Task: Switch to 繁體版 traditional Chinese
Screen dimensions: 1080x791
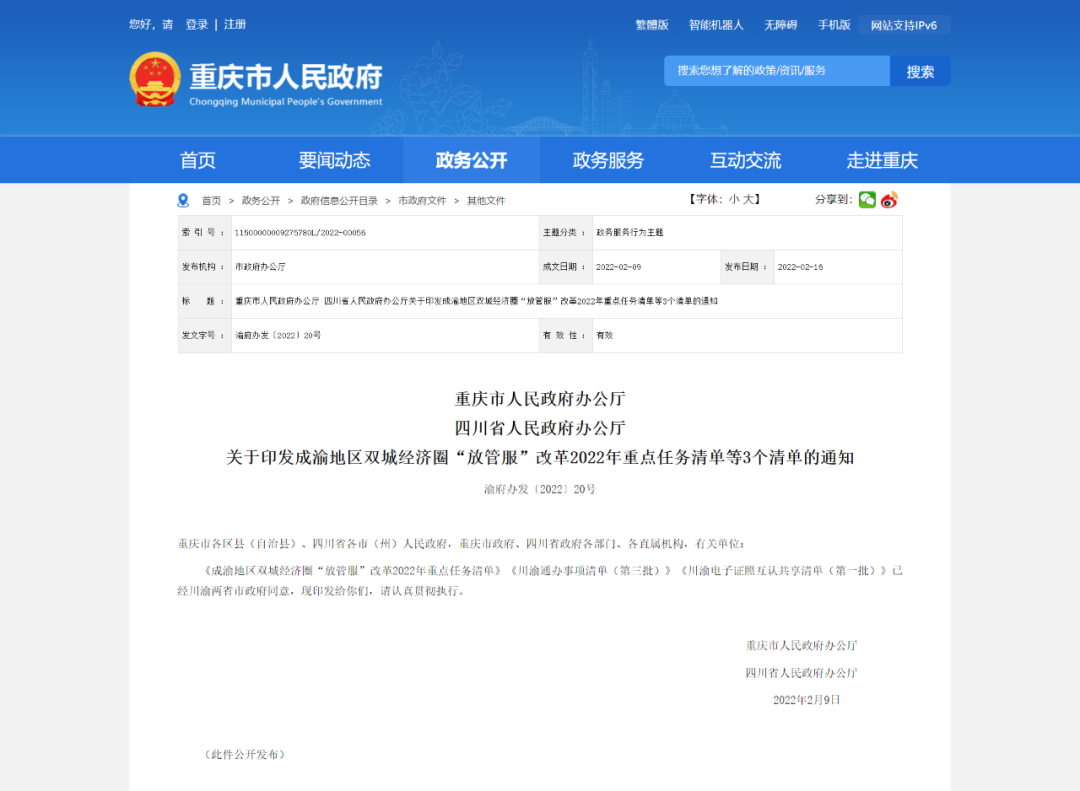Action: [x=652, y=25]
